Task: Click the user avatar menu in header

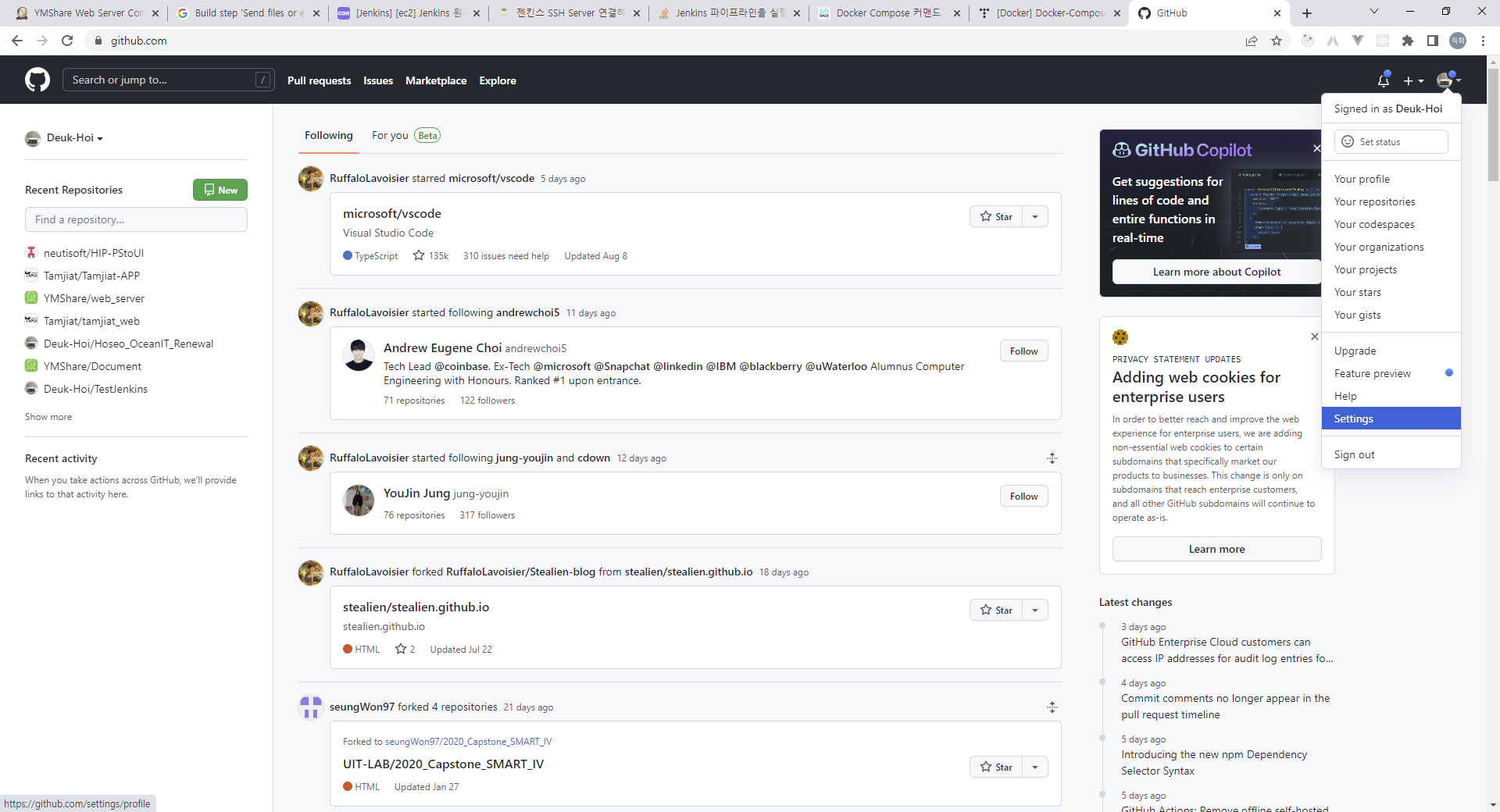Action: point(1448,80)
